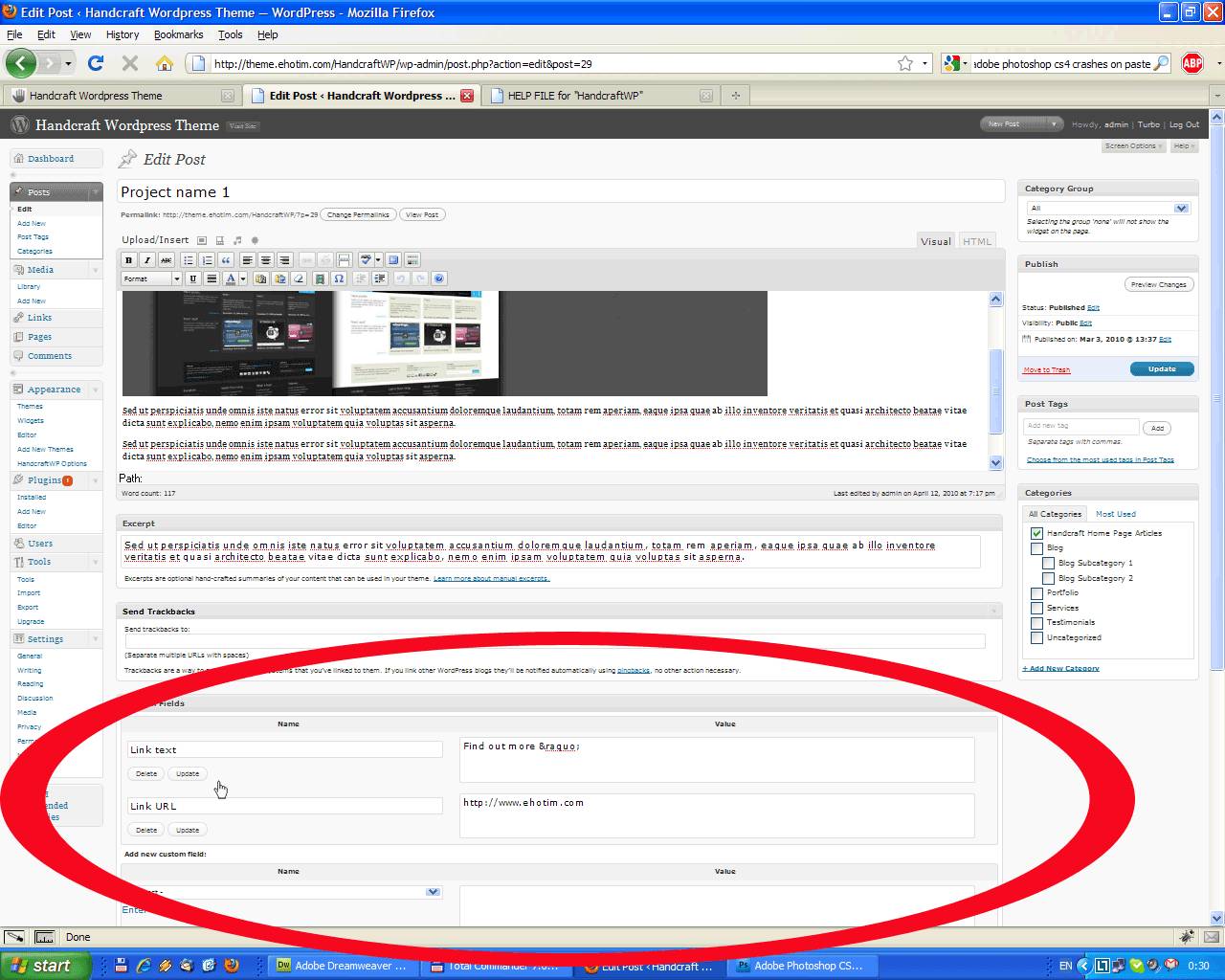Add audio via the Upload/Insert music icon
This screenshot has width=1225, height=980.
(237, 240)
